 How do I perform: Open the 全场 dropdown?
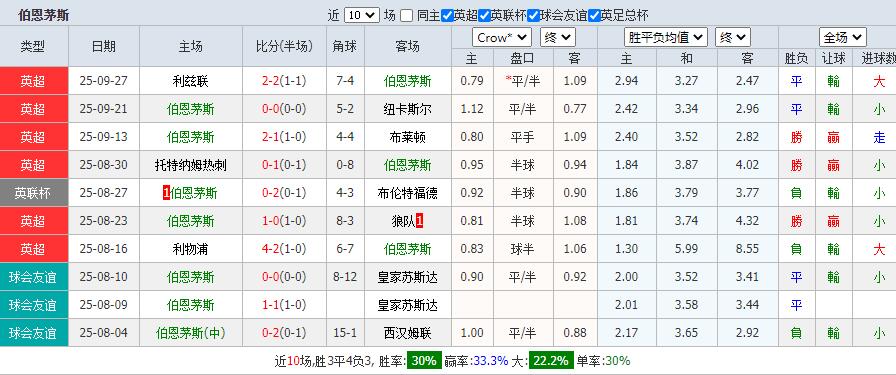coord(842,38)
